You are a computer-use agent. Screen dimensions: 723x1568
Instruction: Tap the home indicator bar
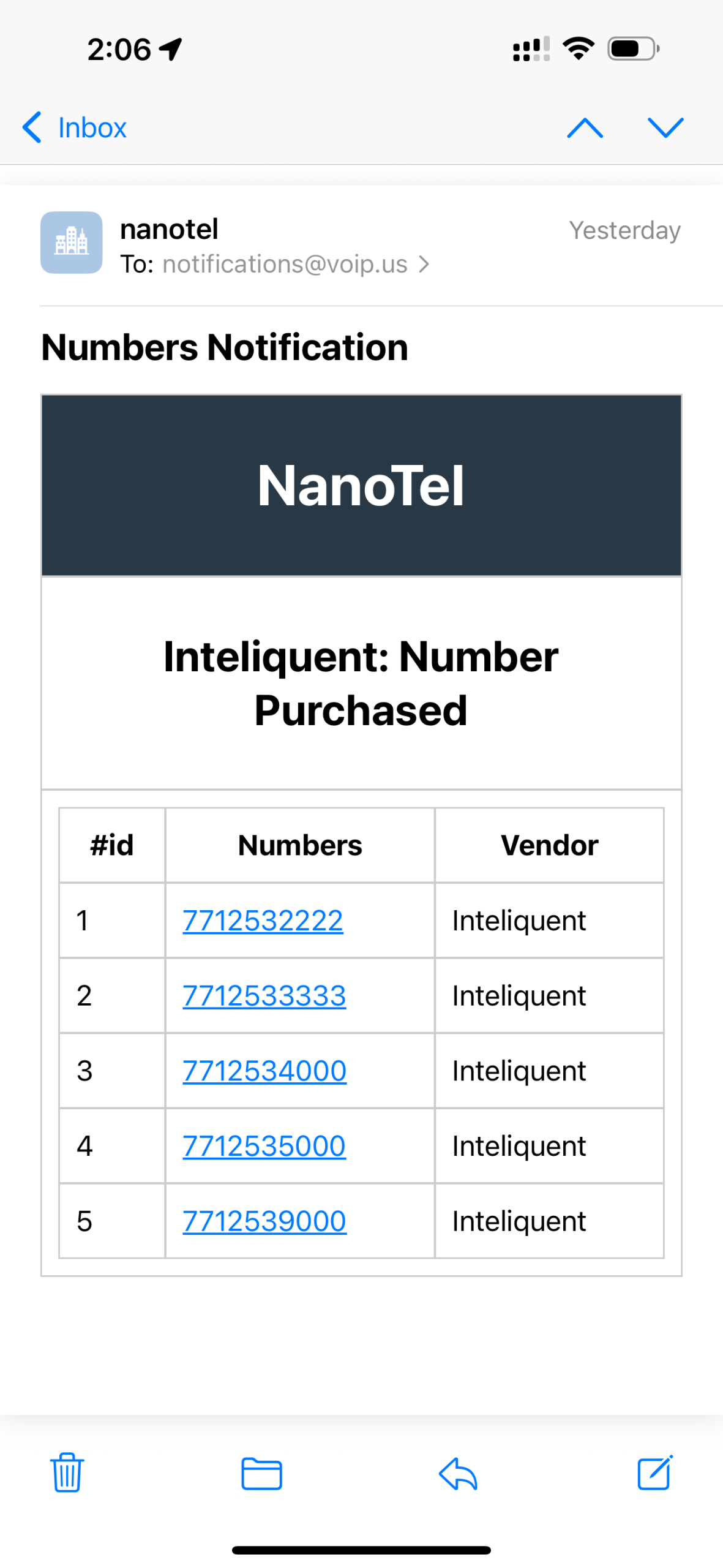(x=361, y=1550)
